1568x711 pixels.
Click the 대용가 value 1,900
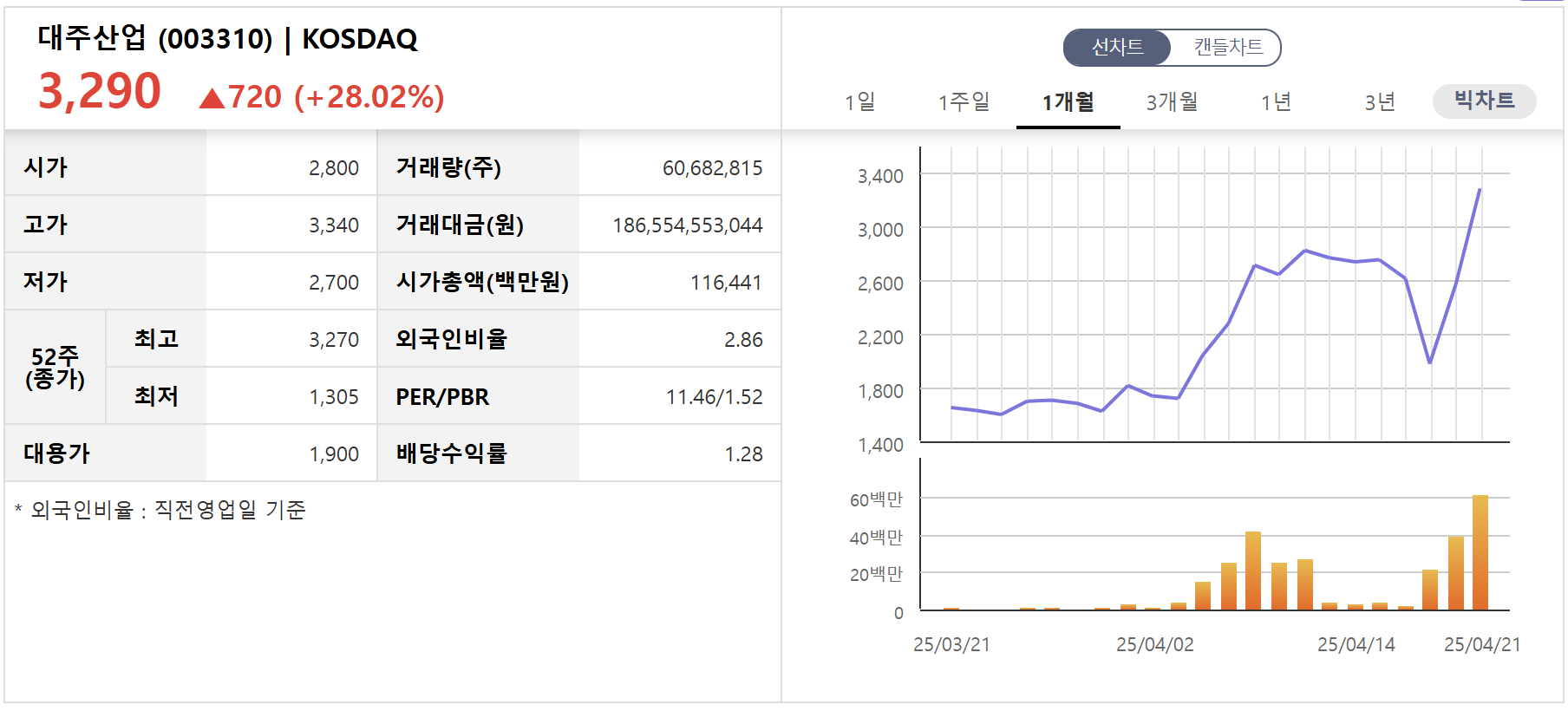[334, 454]
